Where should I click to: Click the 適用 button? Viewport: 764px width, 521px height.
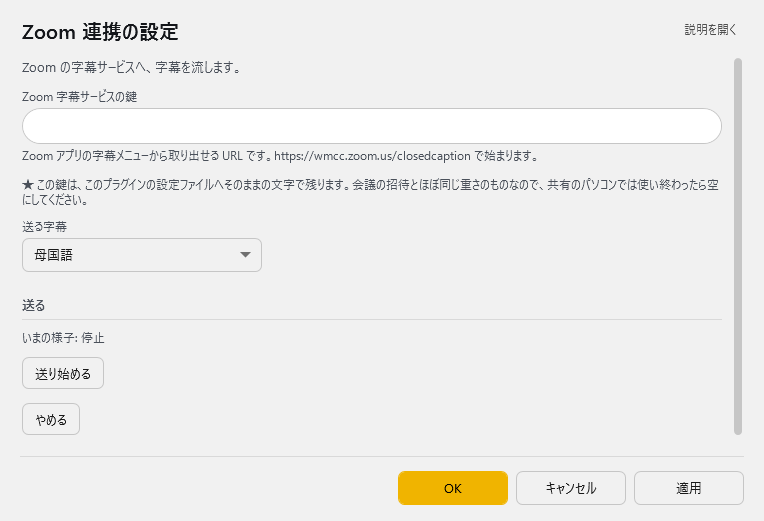click(688, 488)
